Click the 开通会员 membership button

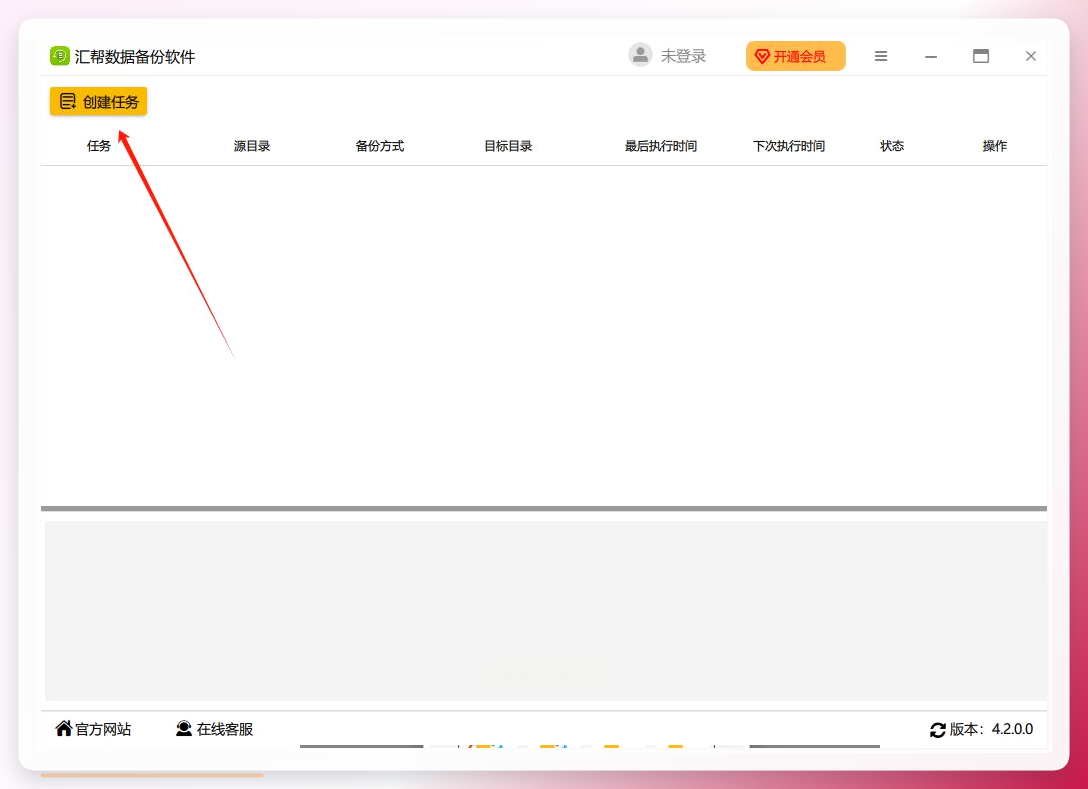(796, 56)
